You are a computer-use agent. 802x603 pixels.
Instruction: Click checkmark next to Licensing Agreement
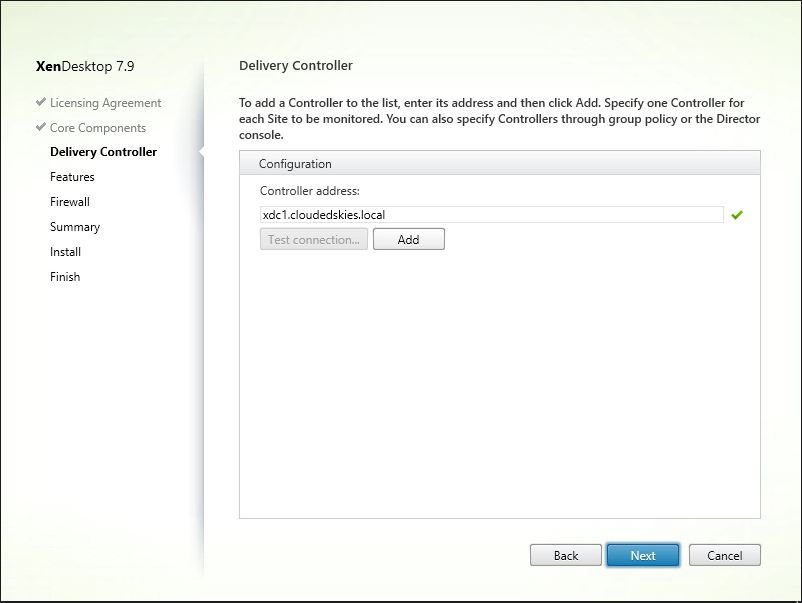(41, 102)
